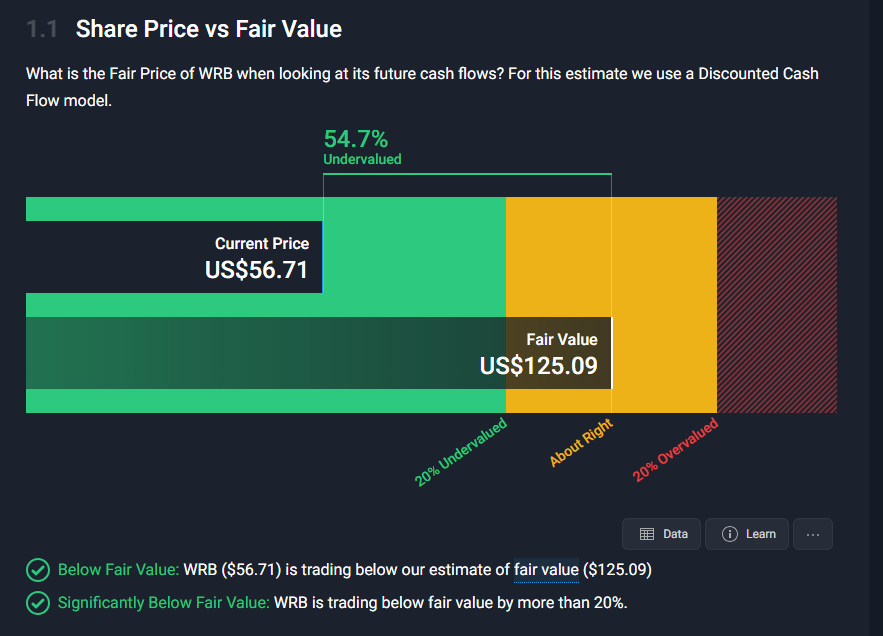883x636 pixels.
Task: Click the Significantly Below Fair Value text
Action: pyautogui.click(x=163, y=603)
